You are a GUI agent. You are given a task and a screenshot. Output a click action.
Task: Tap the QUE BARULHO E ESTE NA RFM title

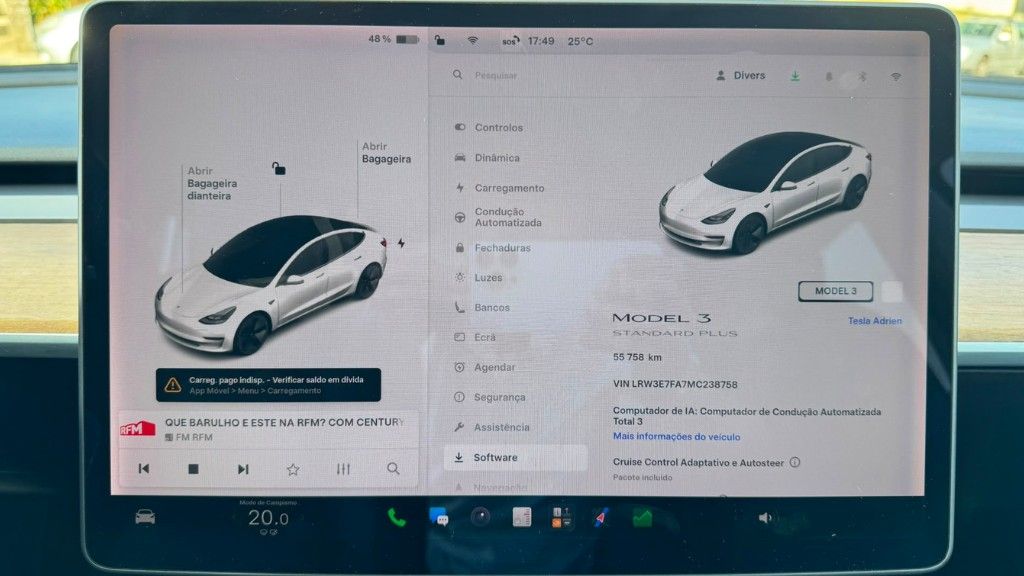[x=284, y=423]
